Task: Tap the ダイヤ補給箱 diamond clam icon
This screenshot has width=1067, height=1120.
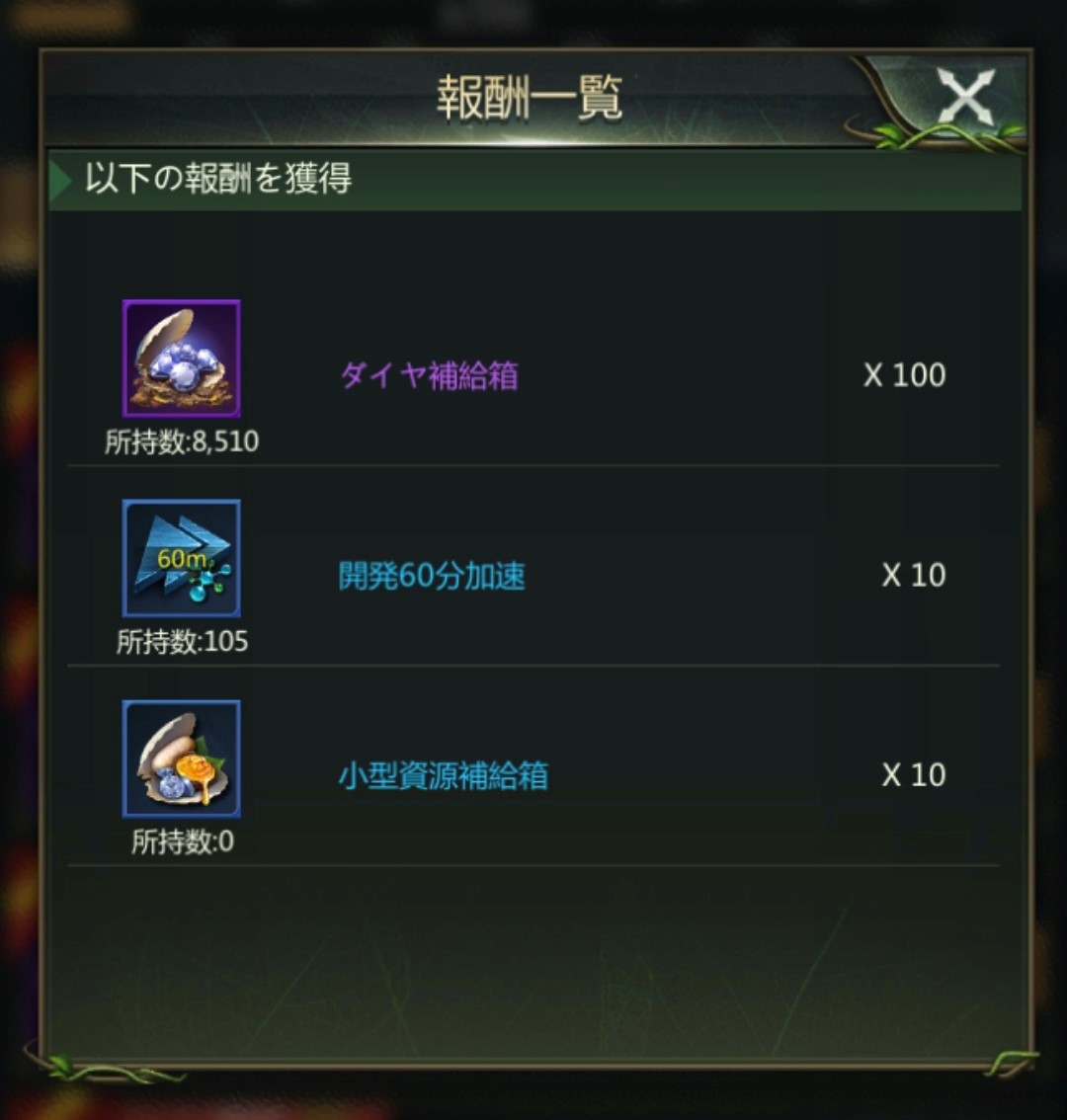Action: [x=182, y=359]
